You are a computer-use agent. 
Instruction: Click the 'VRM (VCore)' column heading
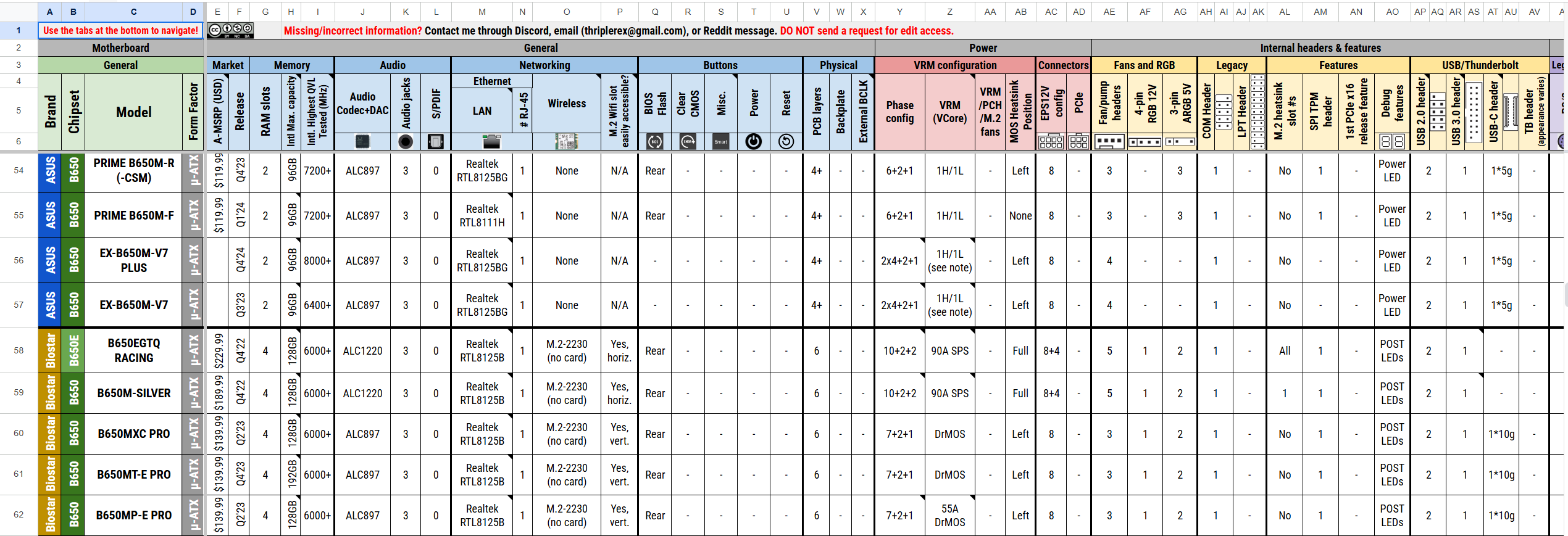coord(949,112)
